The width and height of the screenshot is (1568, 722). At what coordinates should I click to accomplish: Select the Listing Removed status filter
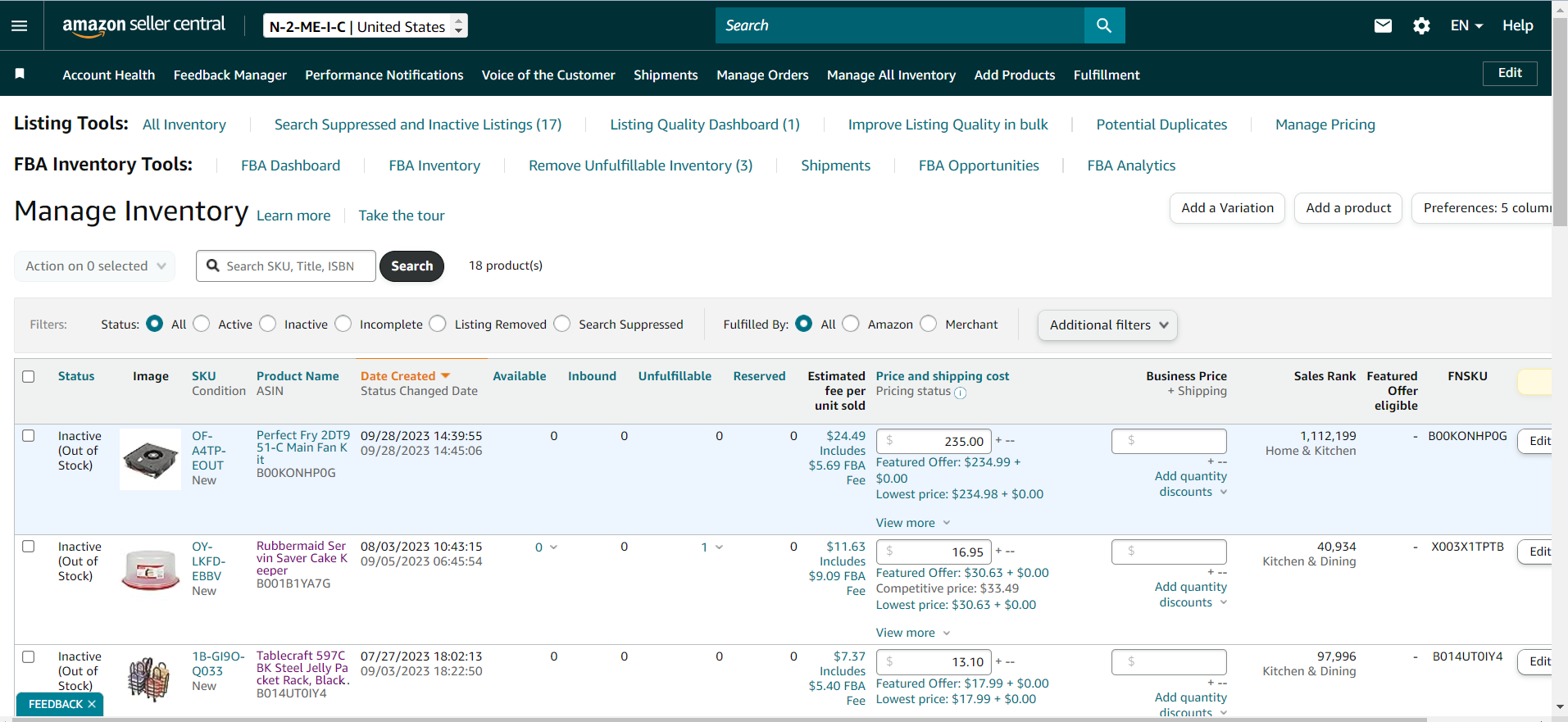coord(439,324)
